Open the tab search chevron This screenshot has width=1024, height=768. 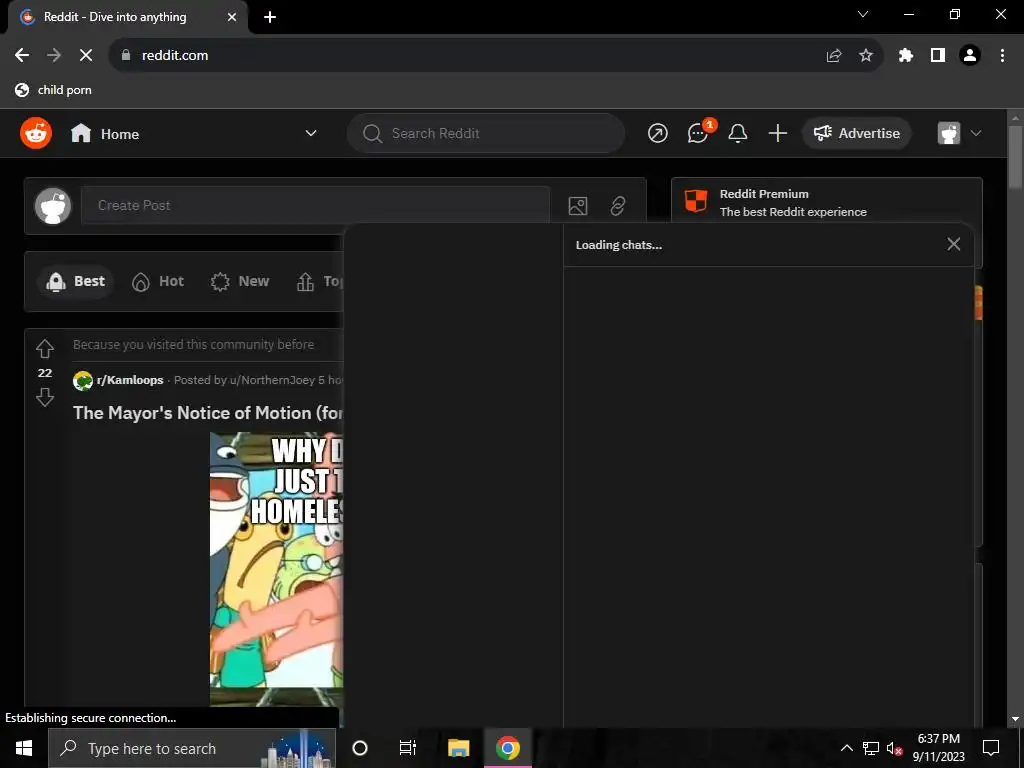point(863,14)
